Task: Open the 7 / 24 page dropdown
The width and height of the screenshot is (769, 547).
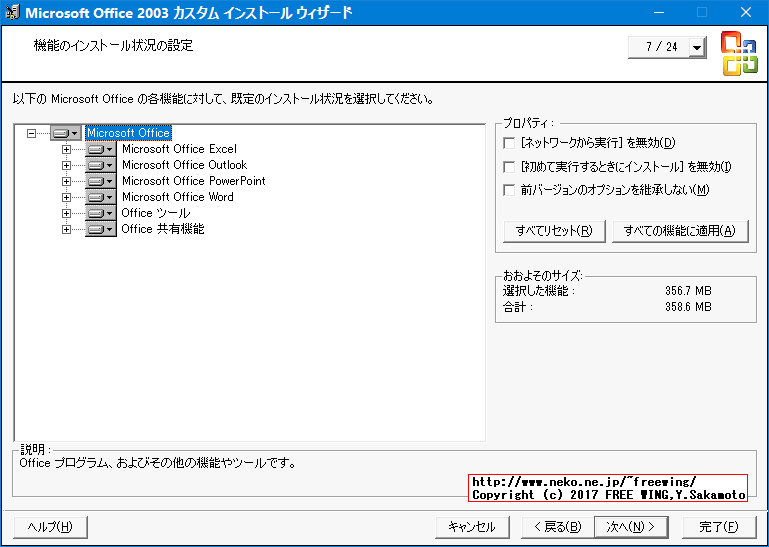Action: click(696, 48)
